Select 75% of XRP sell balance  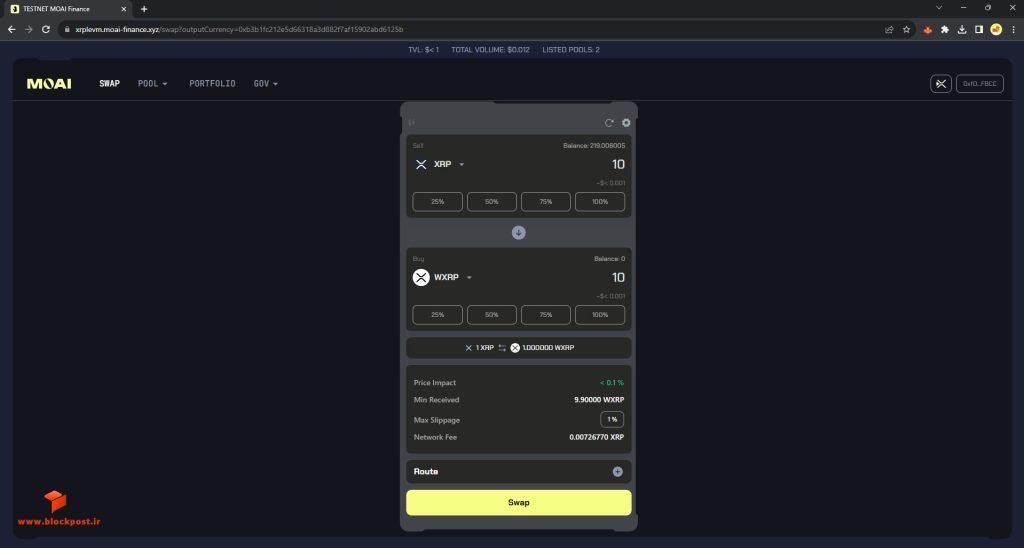pos(546,202)
